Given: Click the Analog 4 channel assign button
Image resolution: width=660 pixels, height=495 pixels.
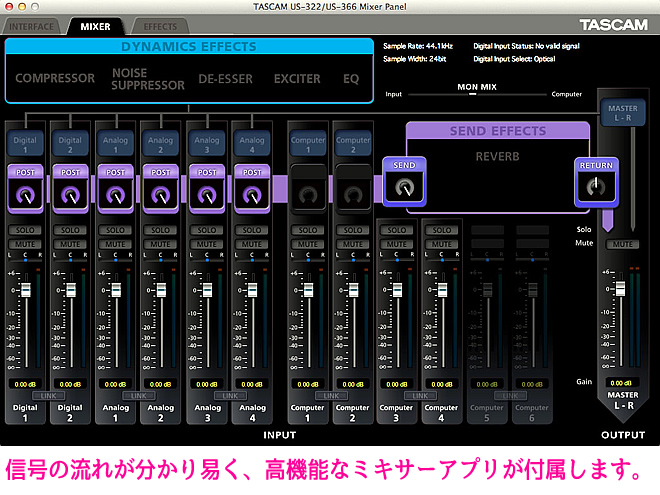Looking at the screenshot, I should 252,144.
